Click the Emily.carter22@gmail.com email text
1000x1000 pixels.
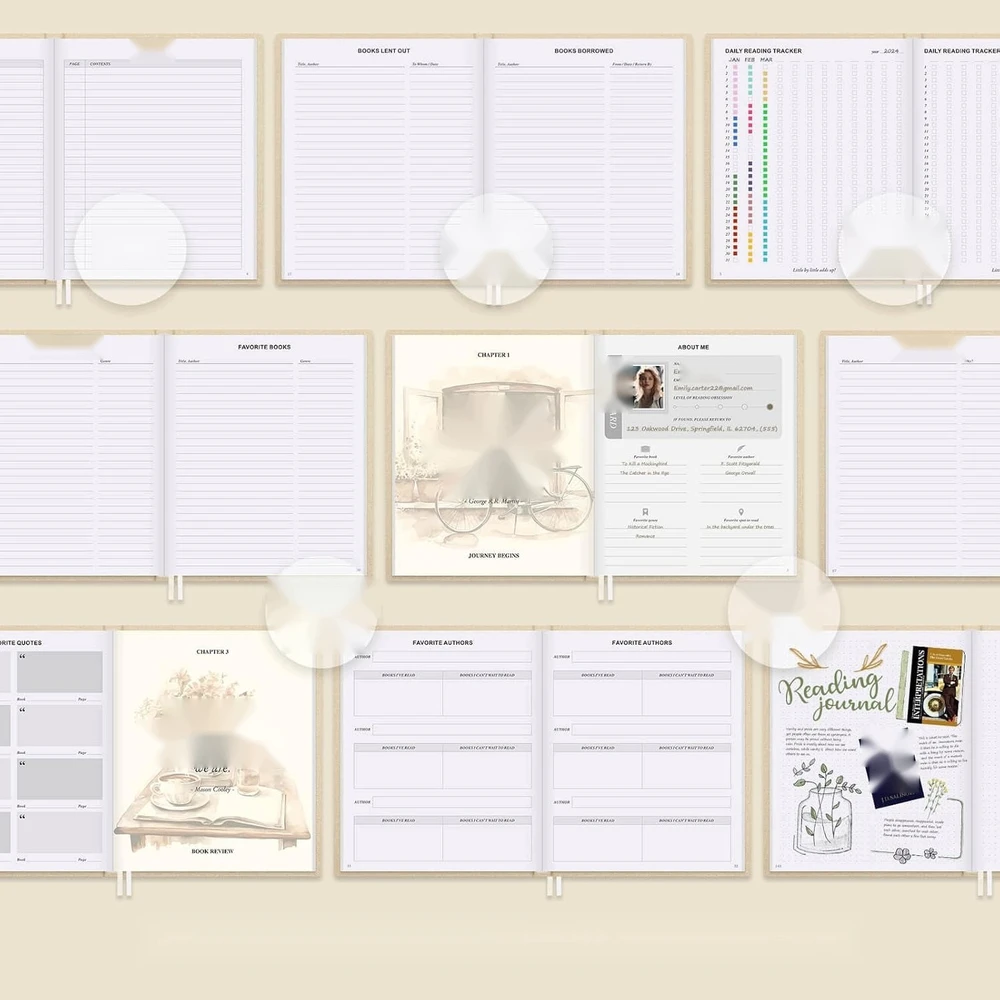pos(713,388)
